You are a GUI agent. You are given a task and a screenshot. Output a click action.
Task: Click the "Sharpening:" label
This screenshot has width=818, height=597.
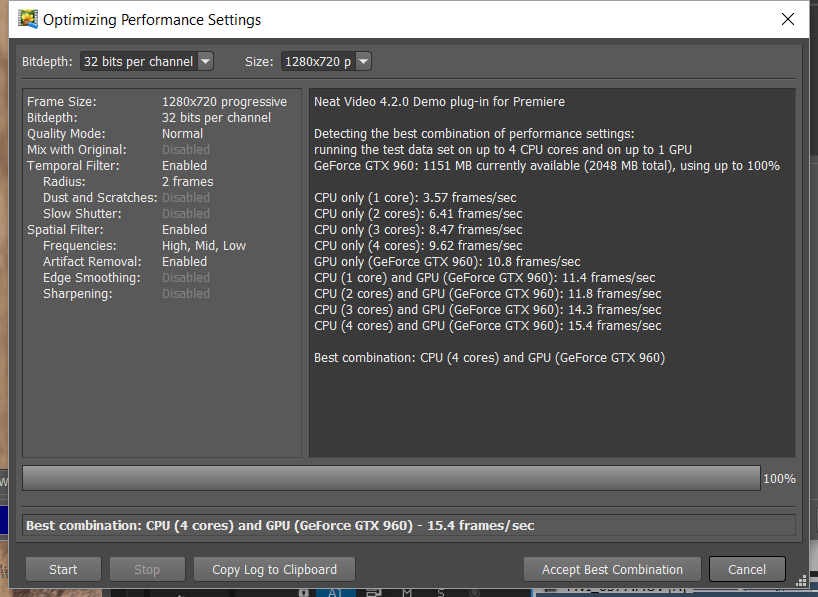[x=78, y=294]
